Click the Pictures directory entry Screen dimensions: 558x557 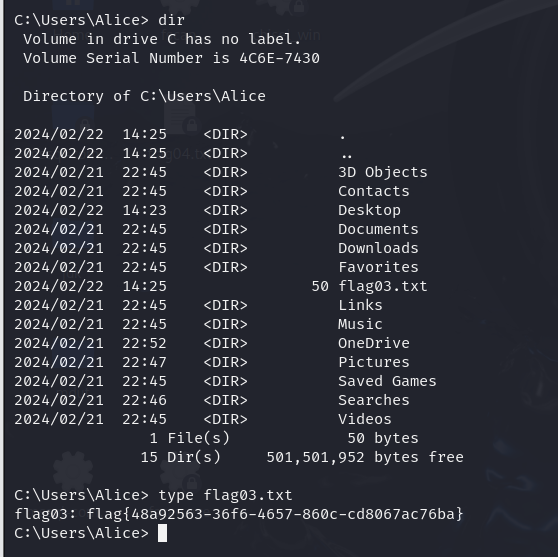point(374,362)
